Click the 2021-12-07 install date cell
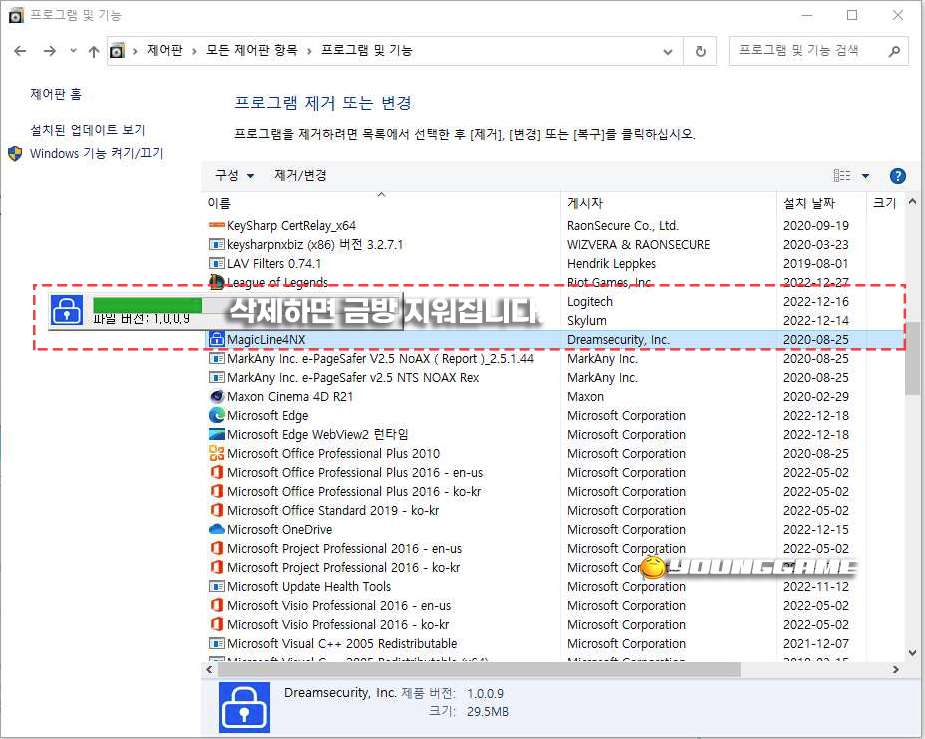925x739 pixels. 815,643
